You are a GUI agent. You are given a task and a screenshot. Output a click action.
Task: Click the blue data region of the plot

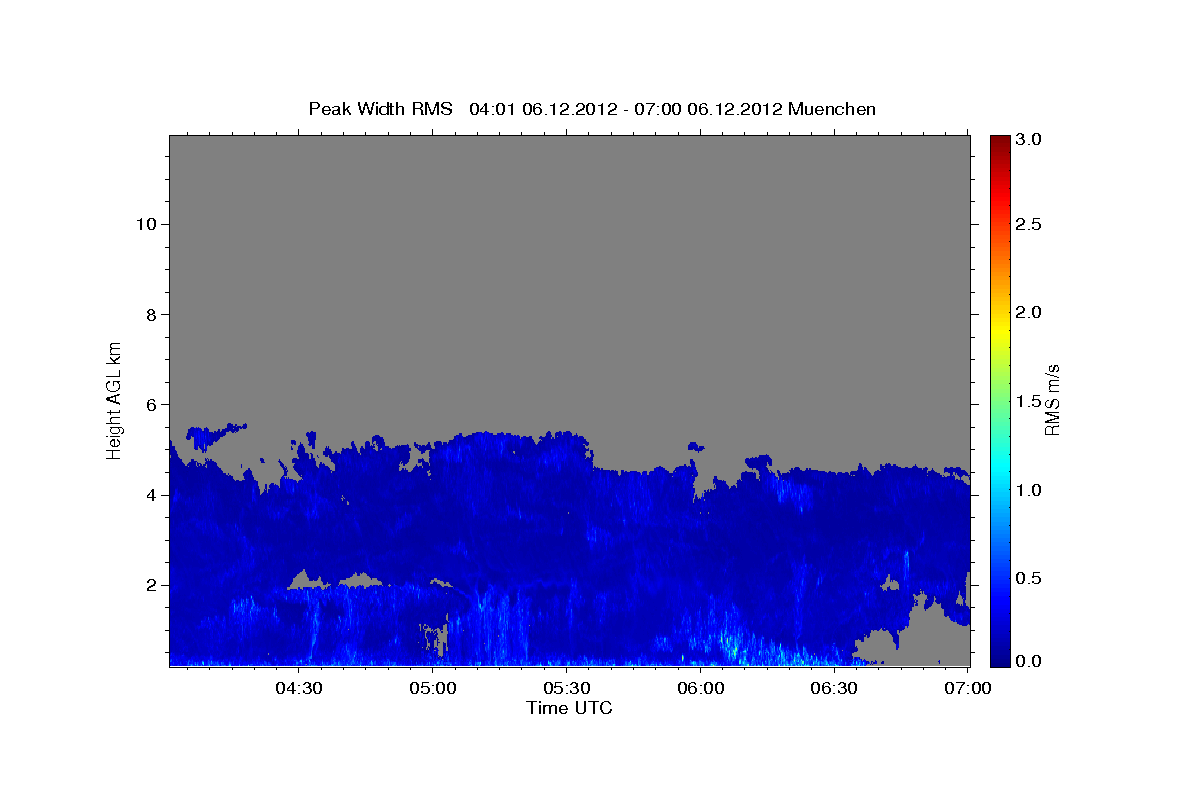tap(569, 550)
